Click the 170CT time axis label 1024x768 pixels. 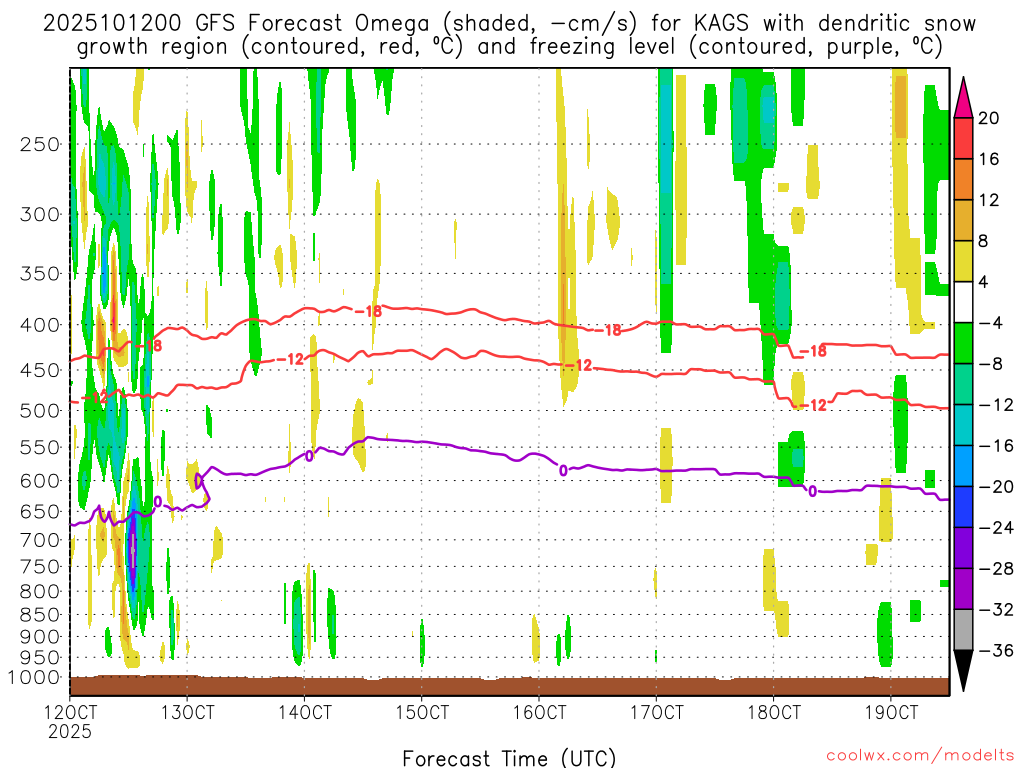click(656, 712)
